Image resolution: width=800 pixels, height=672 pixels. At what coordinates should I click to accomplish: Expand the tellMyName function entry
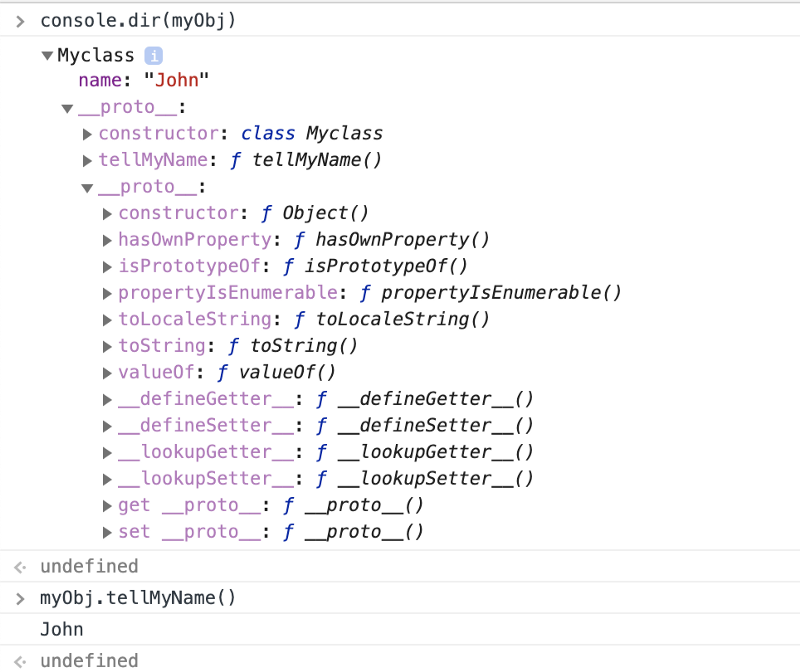tap(88, 160)
